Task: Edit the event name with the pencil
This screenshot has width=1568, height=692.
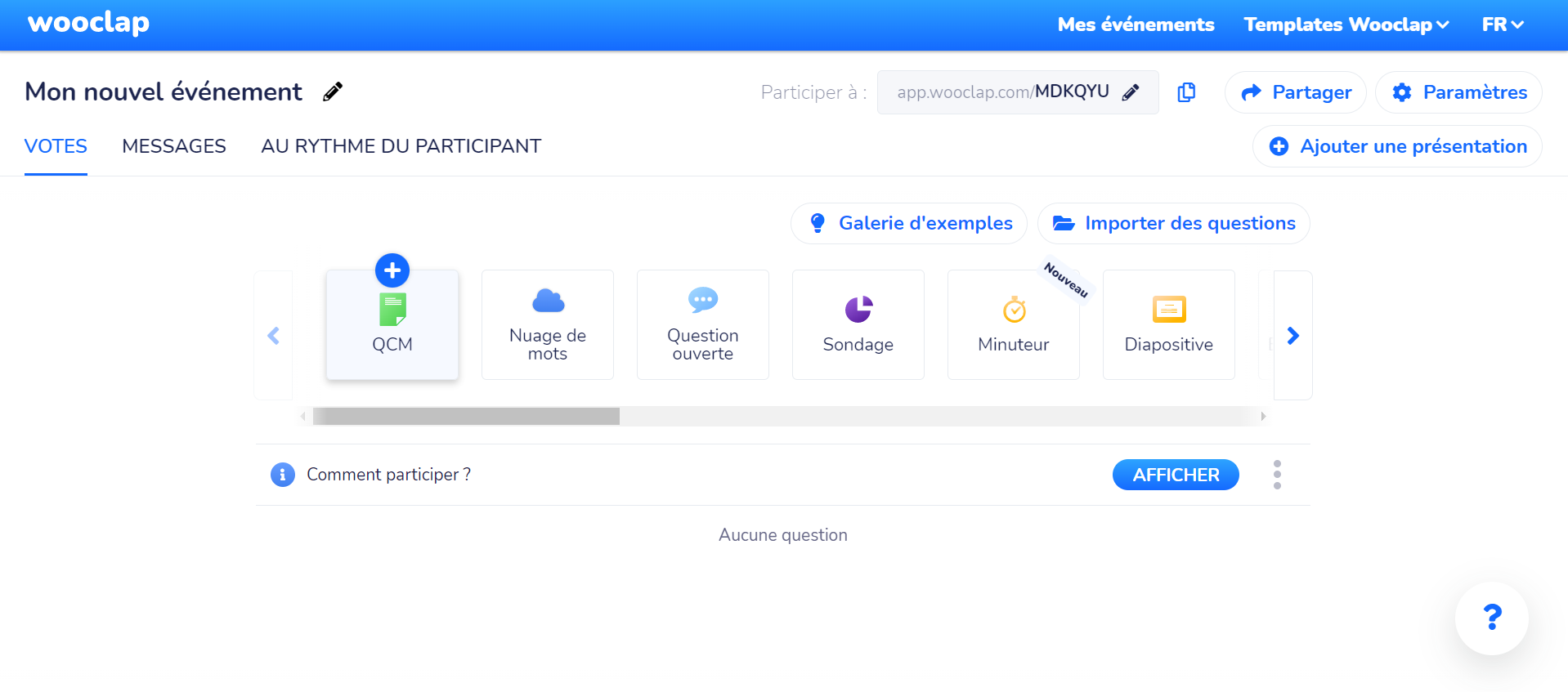Action: click(x=332, y=92)
